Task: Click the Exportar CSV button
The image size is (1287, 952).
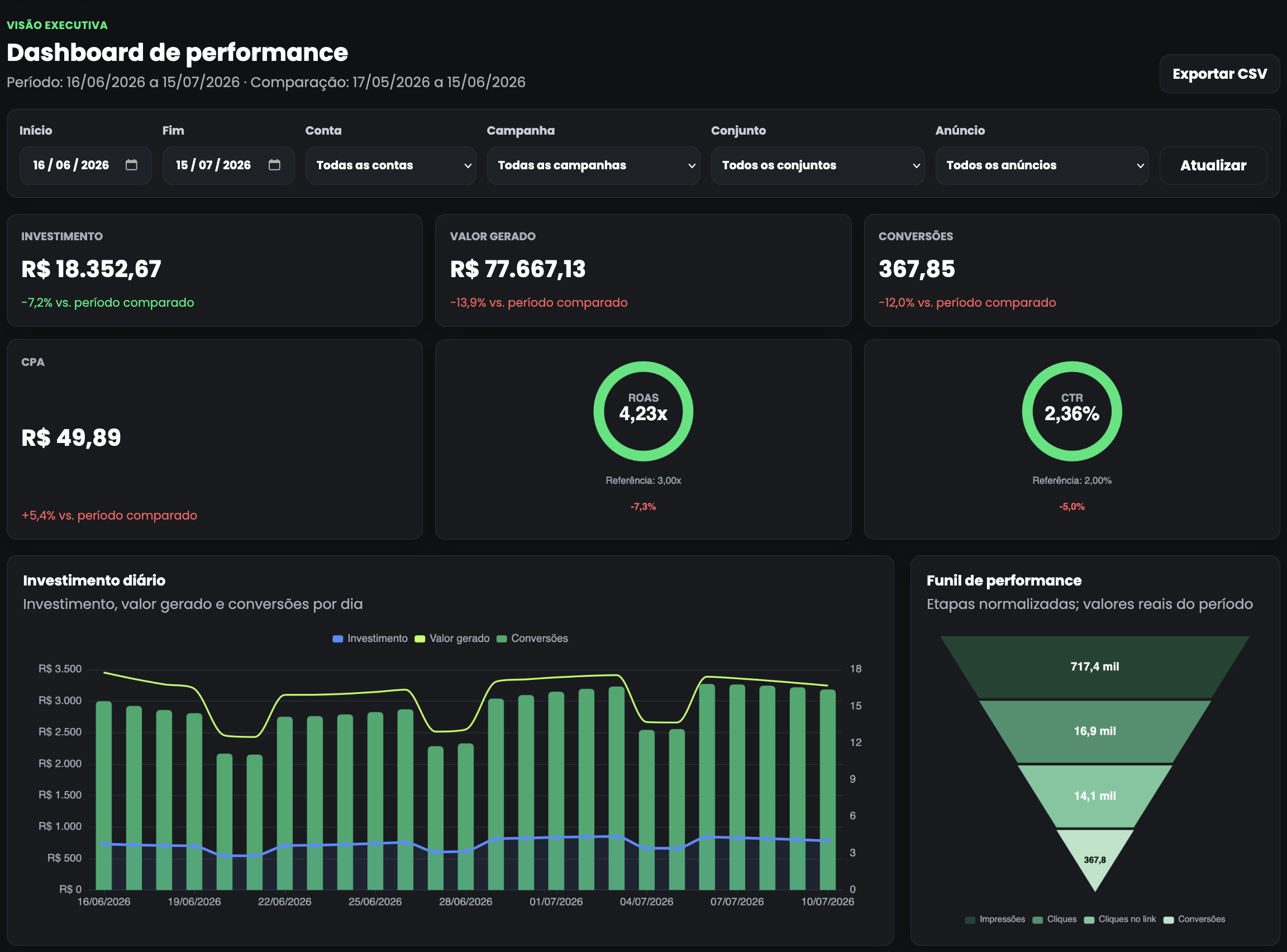Action: pos(1219,74)
